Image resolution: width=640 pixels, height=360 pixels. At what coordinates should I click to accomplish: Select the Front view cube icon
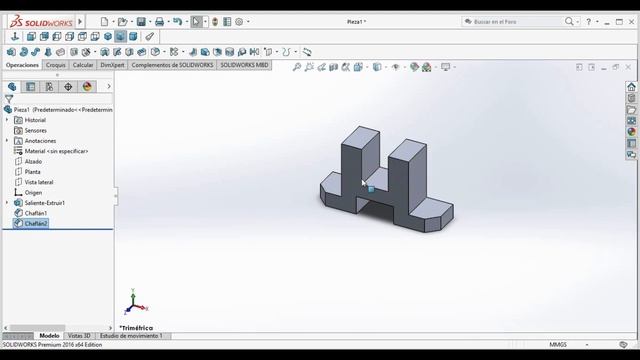click(x=31, y=37)
